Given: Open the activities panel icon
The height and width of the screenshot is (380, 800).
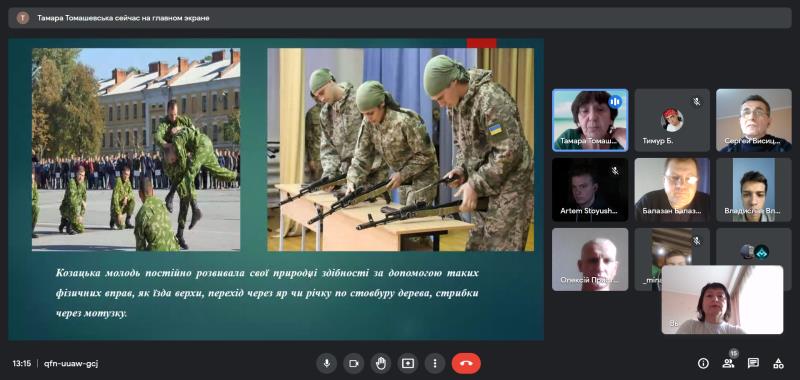Looking at the screenshot, I should coord(778,363).
